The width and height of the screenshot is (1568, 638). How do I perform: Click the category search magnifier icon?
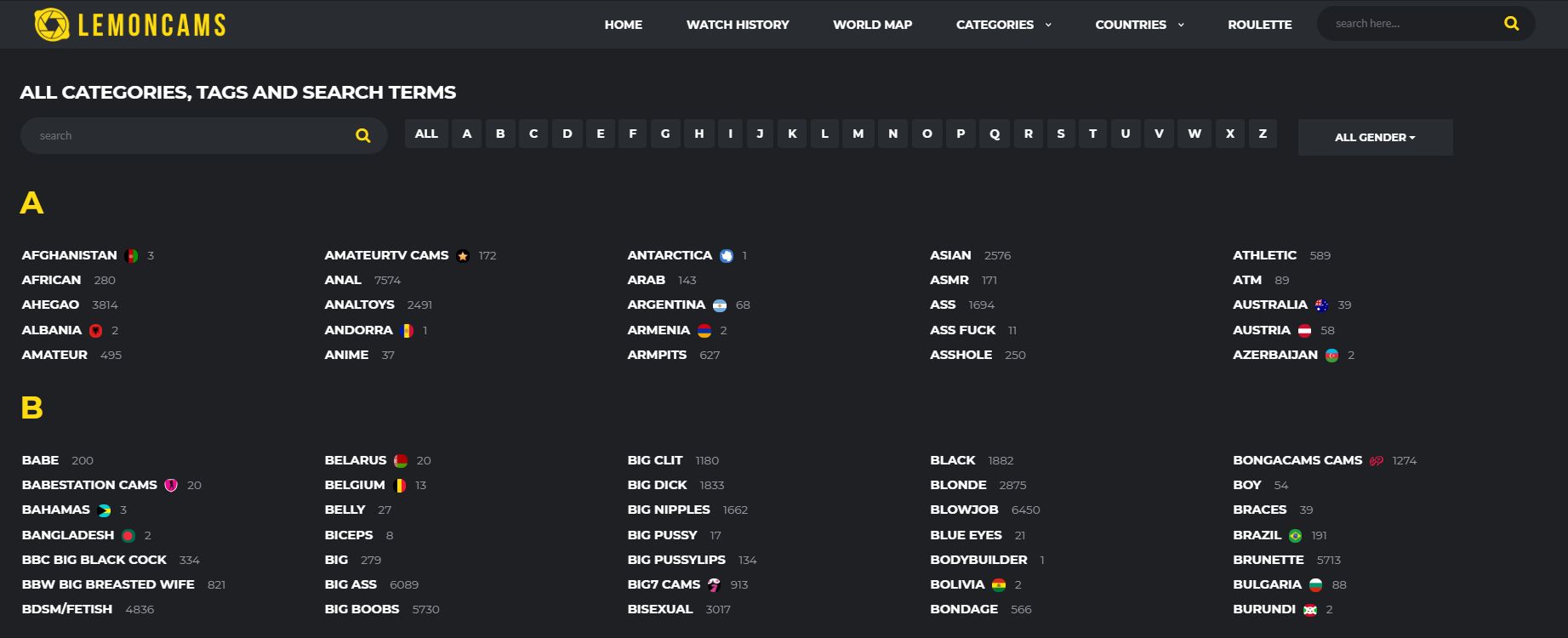(x=363, y=136)
